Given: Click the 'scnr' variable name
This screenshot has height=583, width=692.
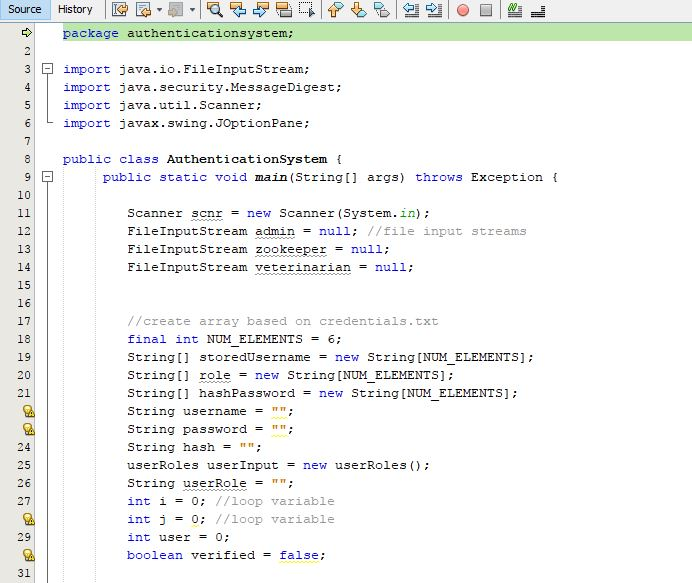Looking at the screenshot, I should tap(207, 213).
